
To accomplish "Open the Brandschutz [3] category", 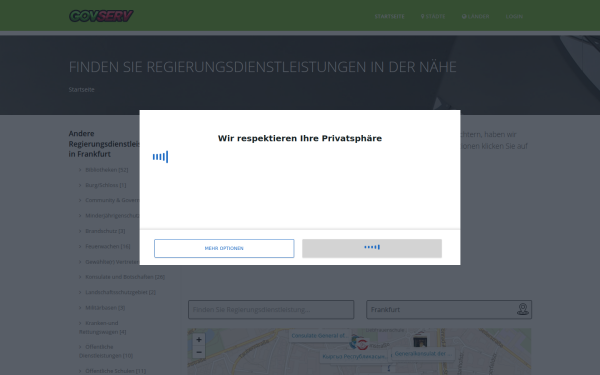I will point(105,231).
